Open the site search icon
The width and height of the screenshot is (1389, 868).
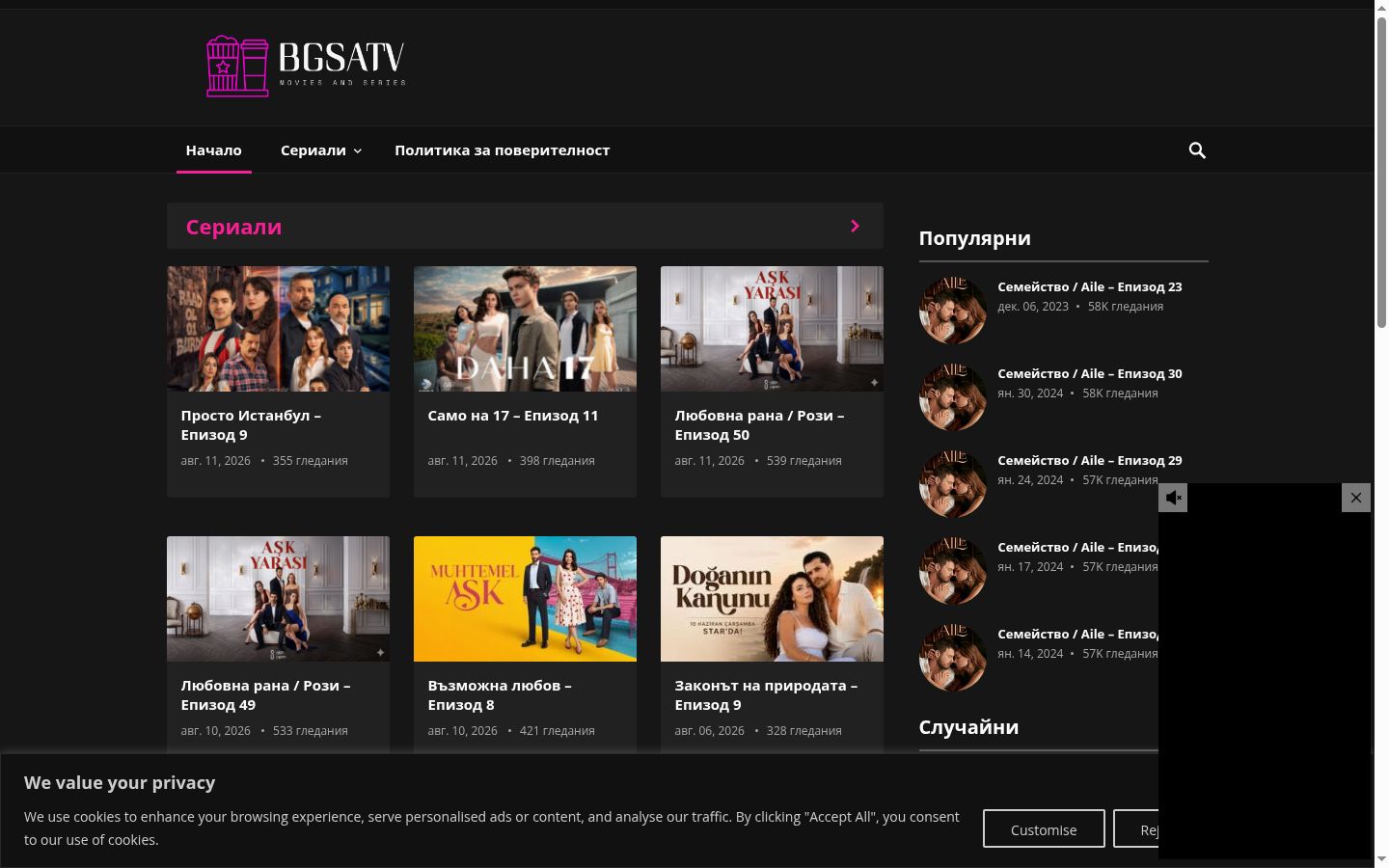tap(1197, 150)
